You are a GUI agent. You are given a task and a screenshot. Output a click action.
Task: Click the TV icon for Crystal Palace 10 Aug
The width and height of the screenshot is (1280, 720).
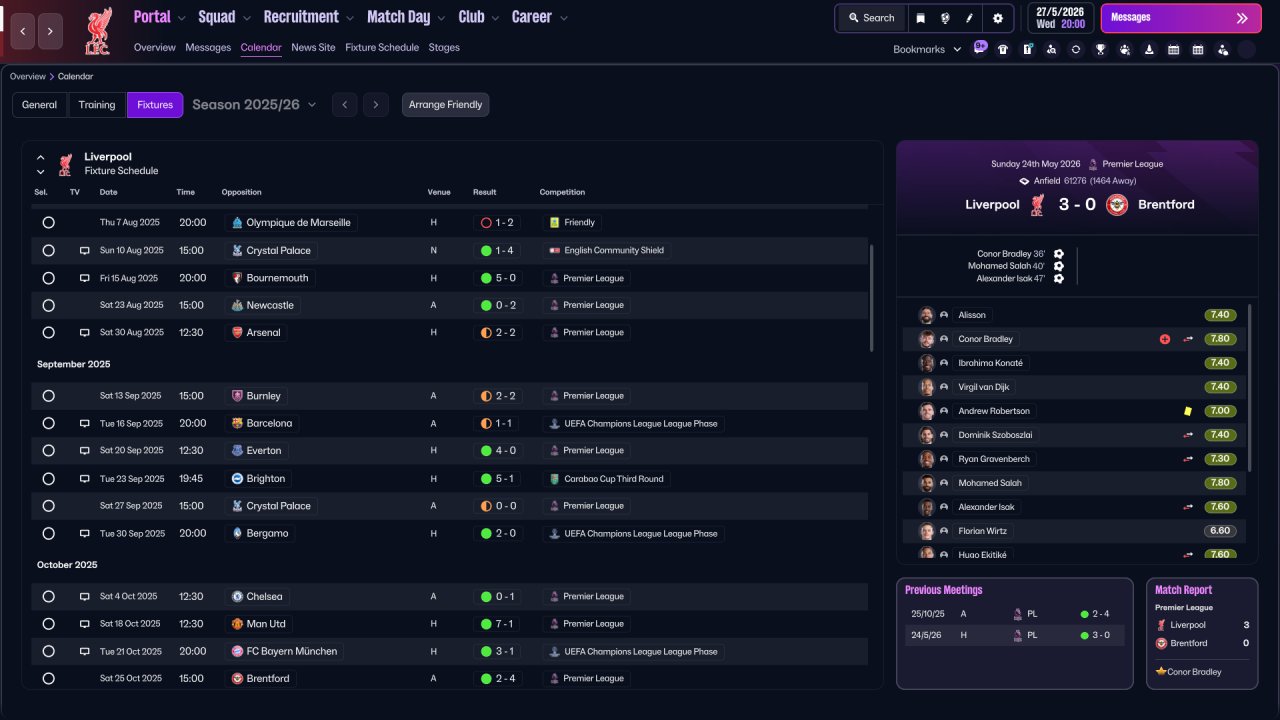pyautogui.click(x=85, y=250)
